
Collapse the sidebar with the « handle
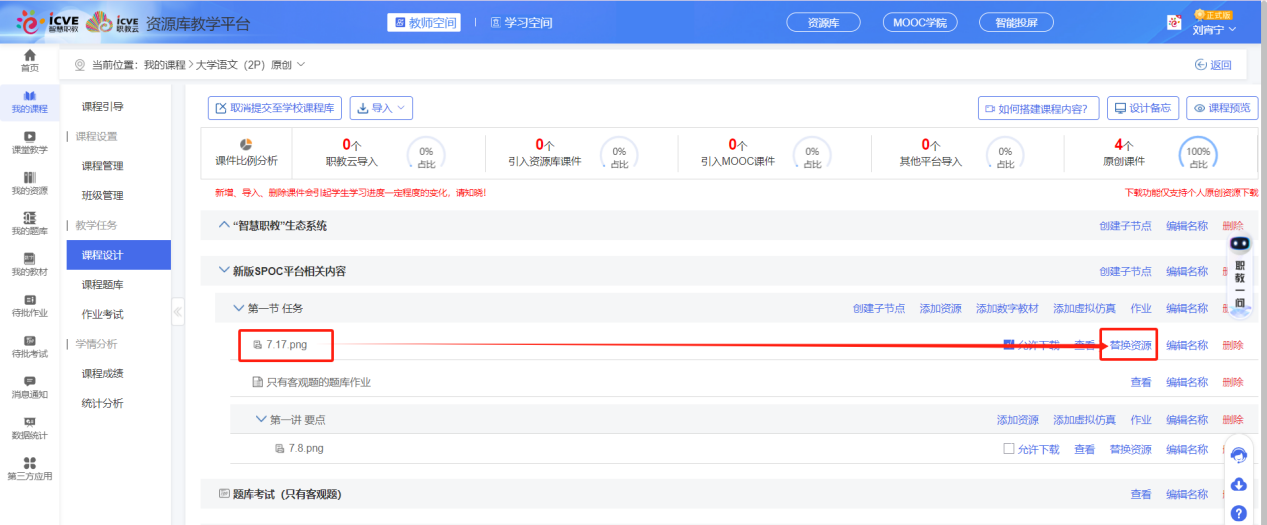(x=178, y=312)
